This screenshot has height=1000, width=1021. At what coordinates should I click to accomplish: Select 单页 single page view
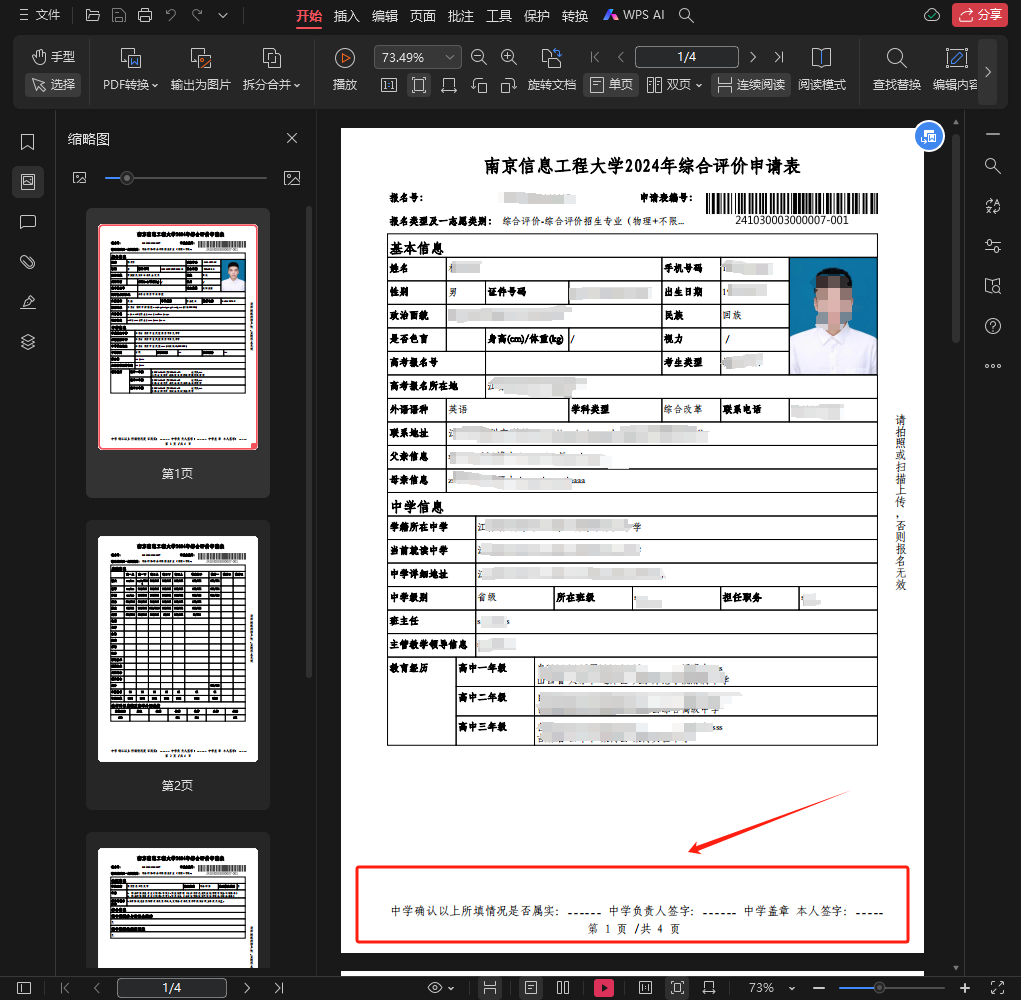pyautogui.click(x=611, y=85)
